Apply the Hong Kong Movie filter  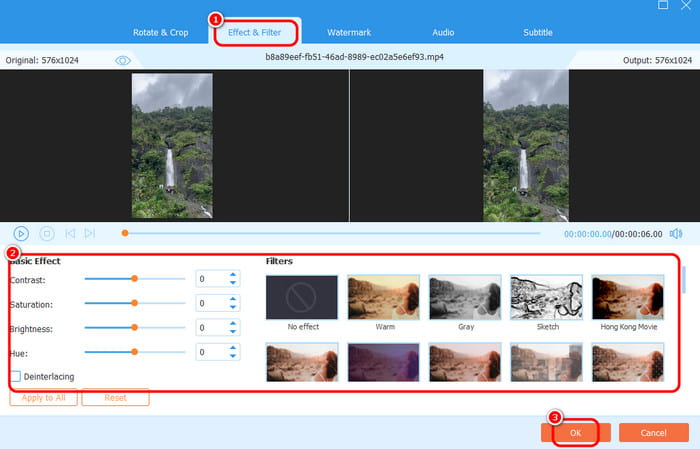(x=628, y=297)
